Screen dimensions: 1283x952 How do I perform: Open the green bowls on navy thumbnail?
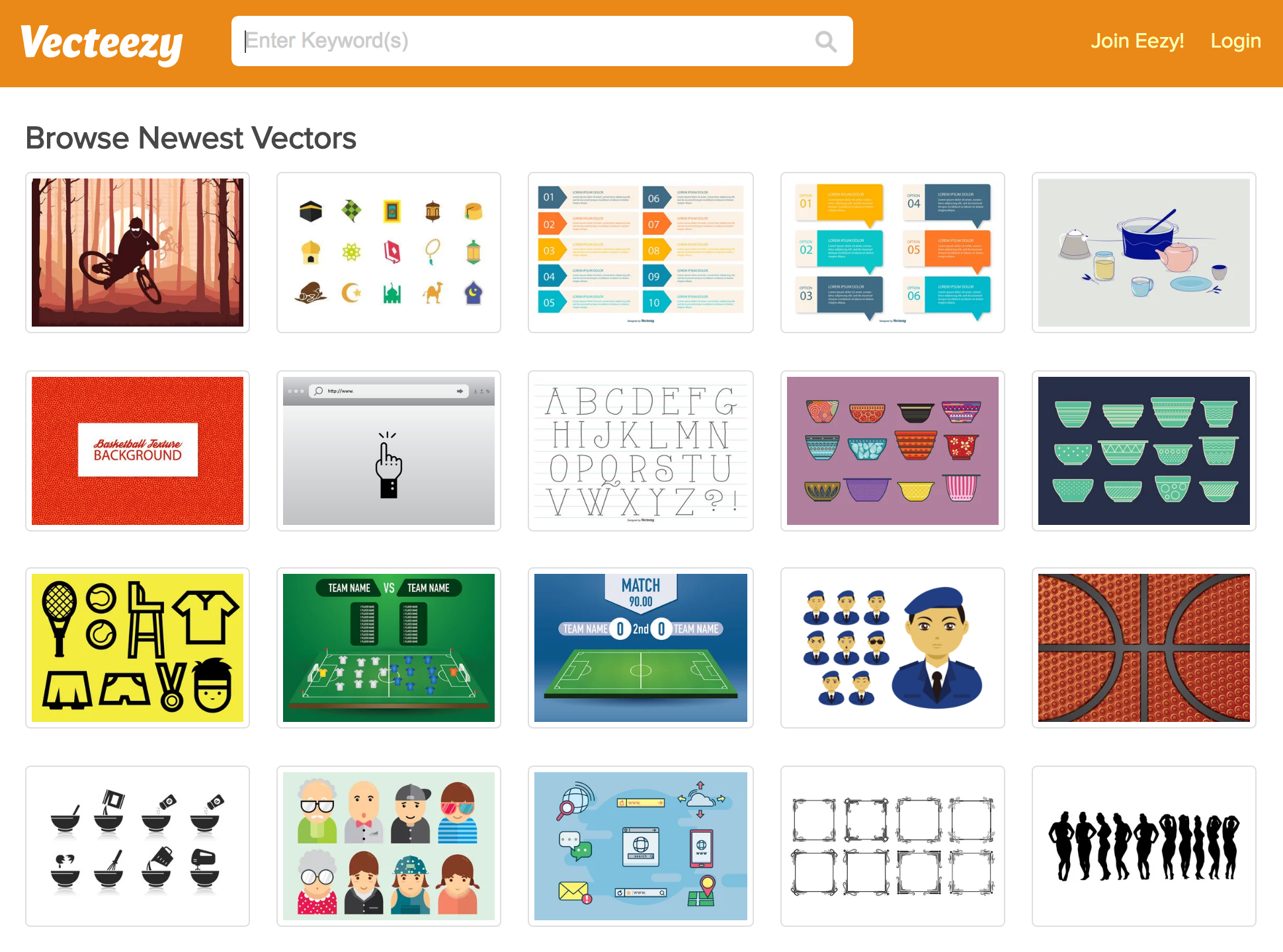coord(1144,451)
